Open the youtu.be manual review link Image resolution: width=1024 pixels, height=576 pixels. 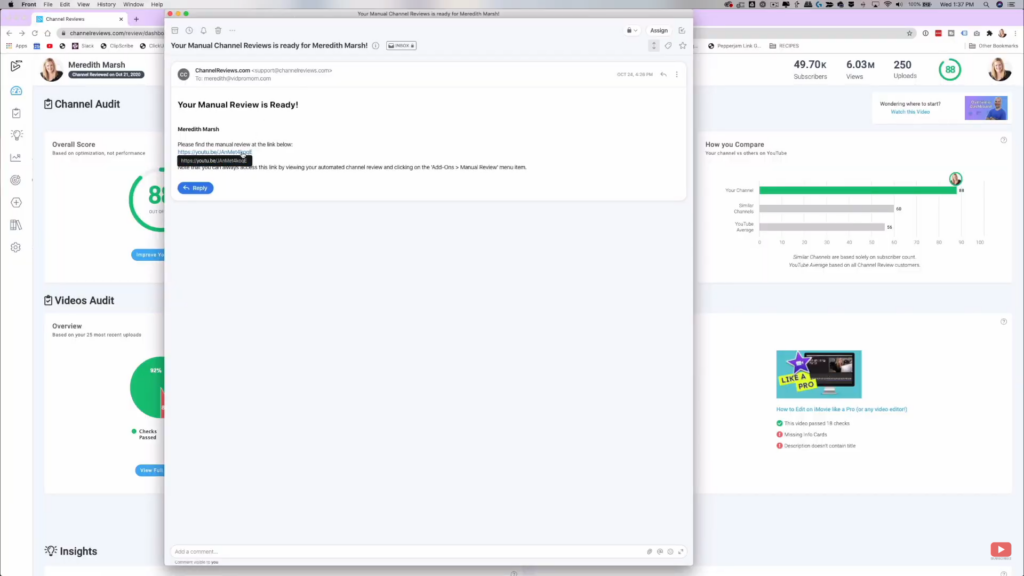click(x=214, y=152)
